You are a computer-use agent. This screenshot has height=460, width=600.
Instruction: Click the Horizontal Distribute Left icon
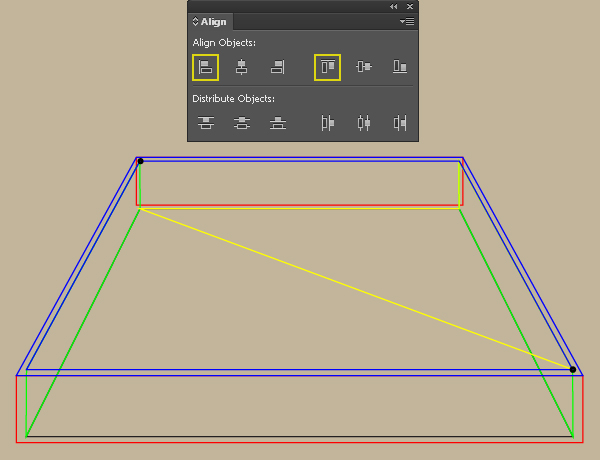(x=328, y=123)
